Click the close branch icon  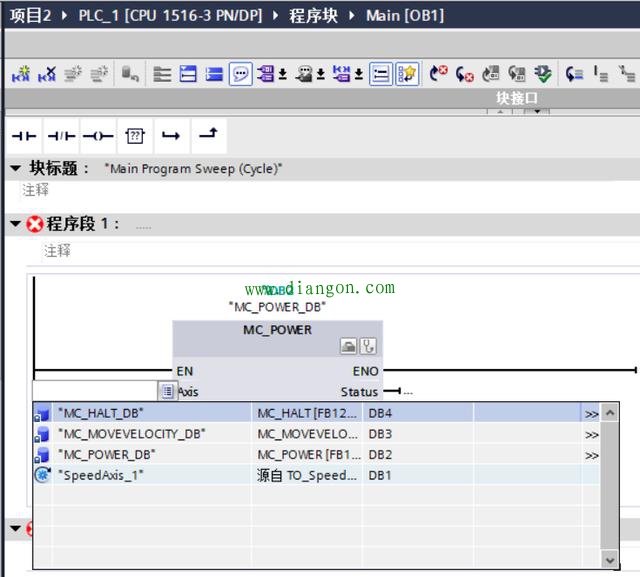coord(207,136)
